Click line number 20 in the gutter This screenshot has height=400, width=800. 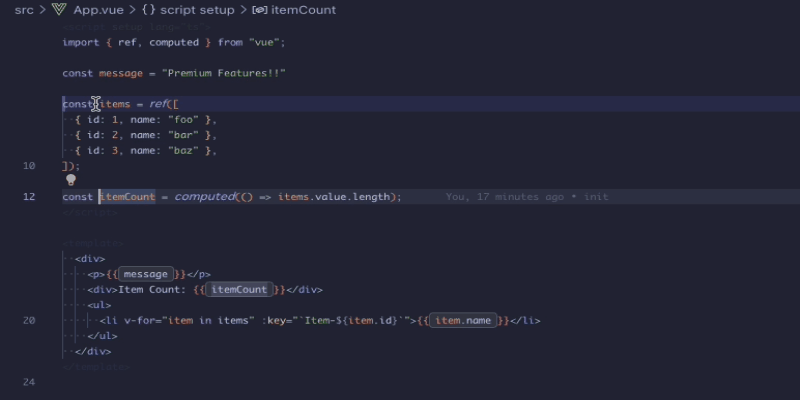pyautogui.click(x=29, y=320)
